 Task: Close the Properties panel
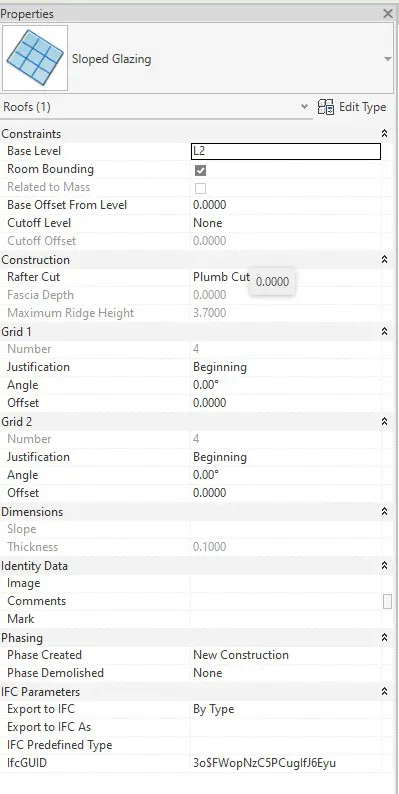click(388, 14)
